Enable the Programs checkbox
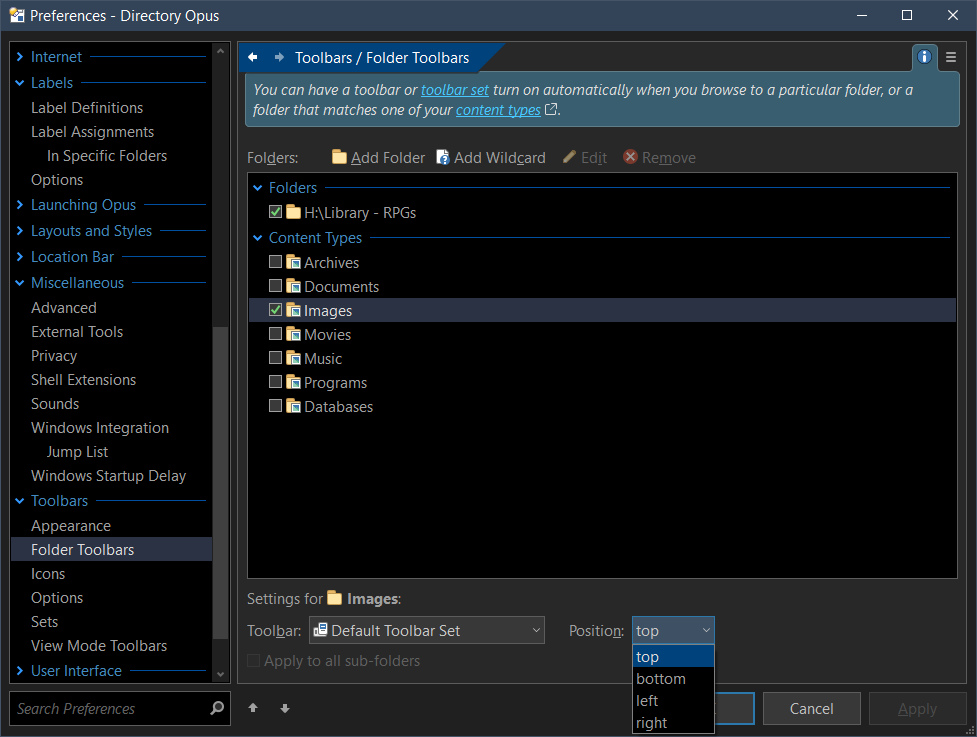Viewport: 977px width, 737px height. 275,382
